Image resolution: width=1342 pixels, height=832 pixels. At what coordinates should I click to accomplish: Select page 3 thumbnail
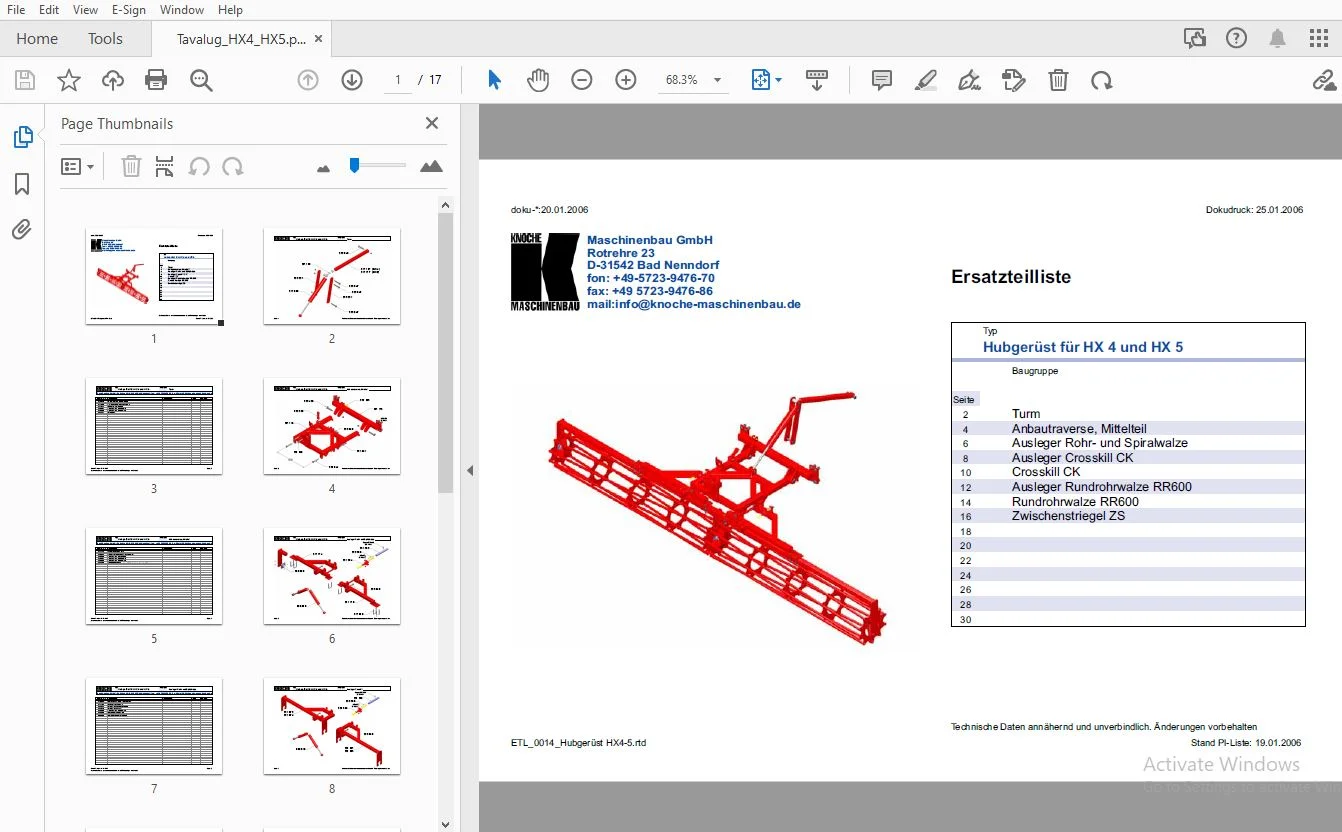pyautogui.click(x=154, y=427)
